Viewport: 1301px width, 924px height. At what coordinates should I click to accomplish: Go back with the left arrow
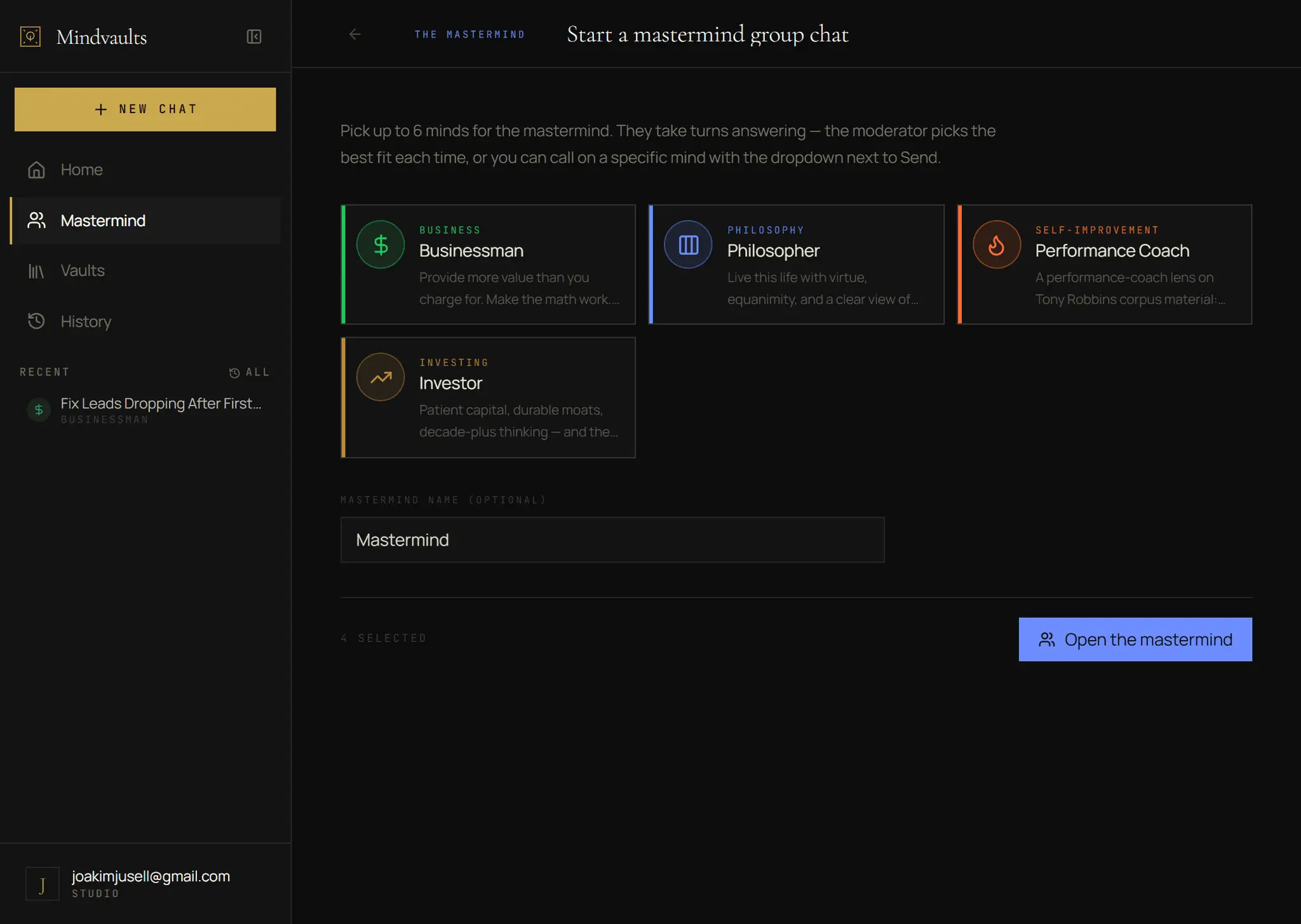point(355,34)
